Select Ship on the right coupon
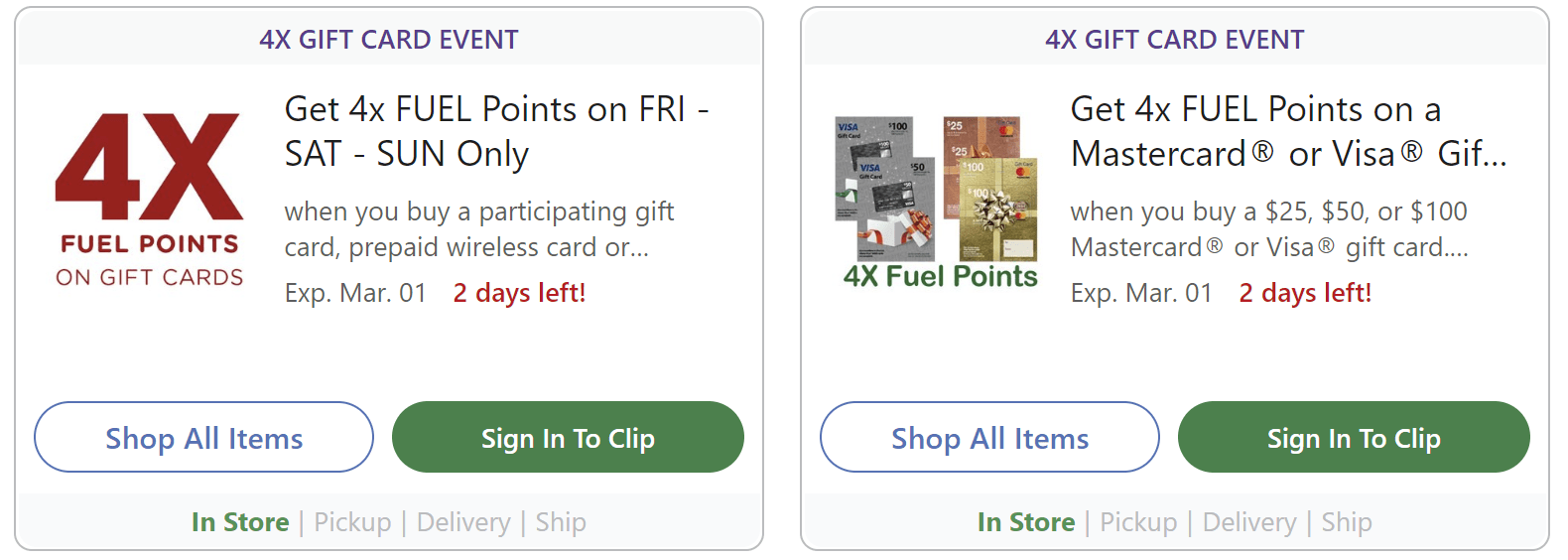Screen dimensions: 1568x560 point(1347,522)
